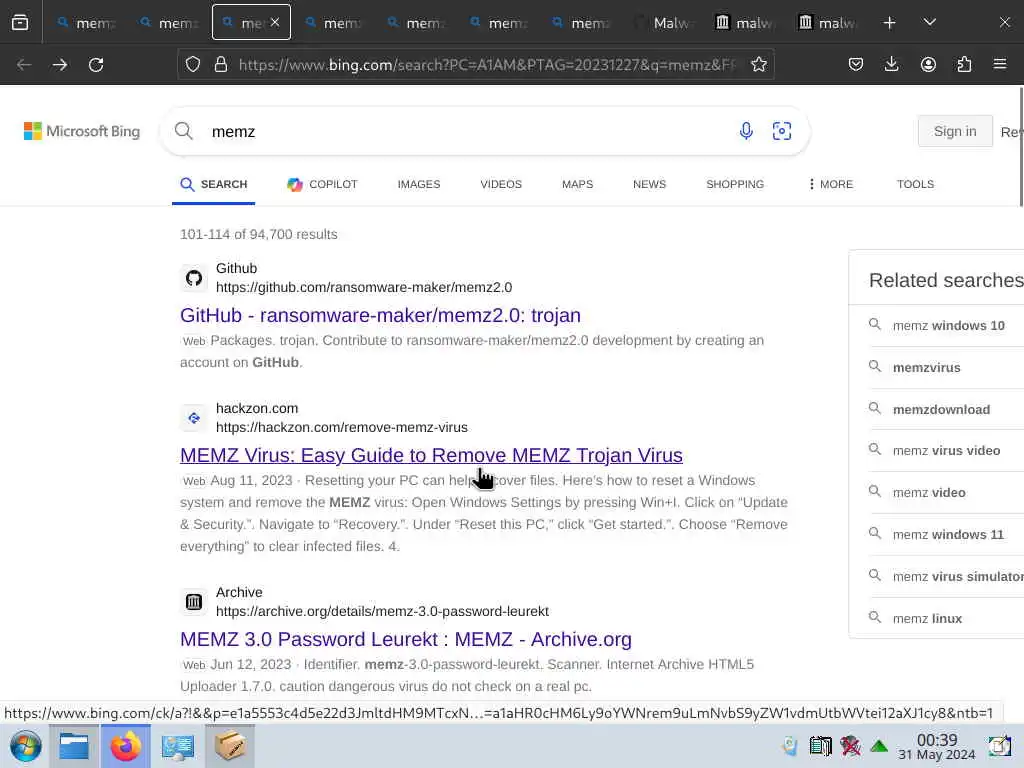Switch to the VIDEOS tab
The width and height of the screenshot is (1024, 768).
click(501, 185)
